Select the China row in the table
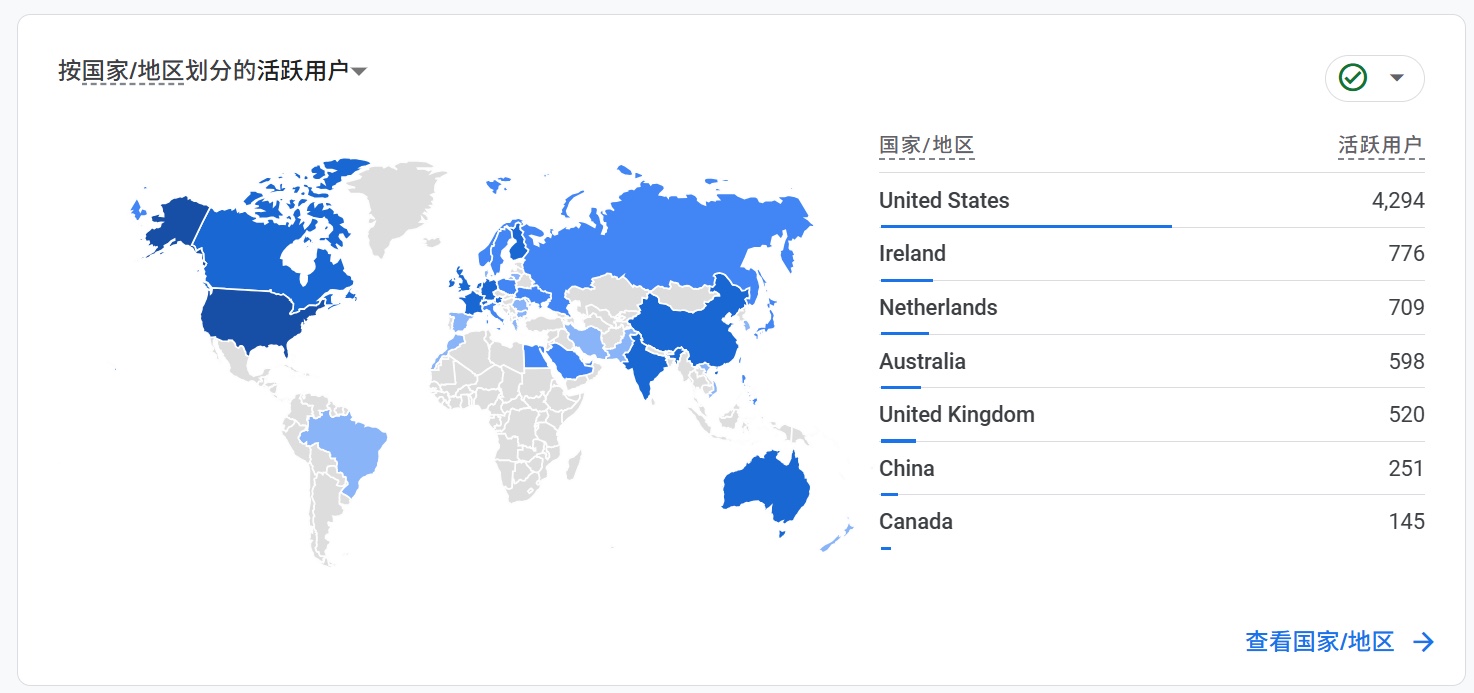Image resolution: width=1474 pixels, height=693 pixels. [1152, 468]
